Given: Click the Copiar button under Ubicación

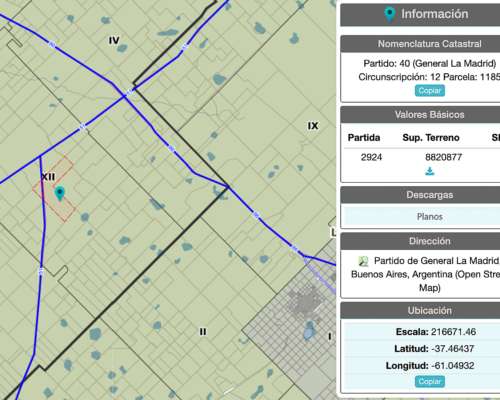Looking at the screenshot, I should (x=430, y=381).
